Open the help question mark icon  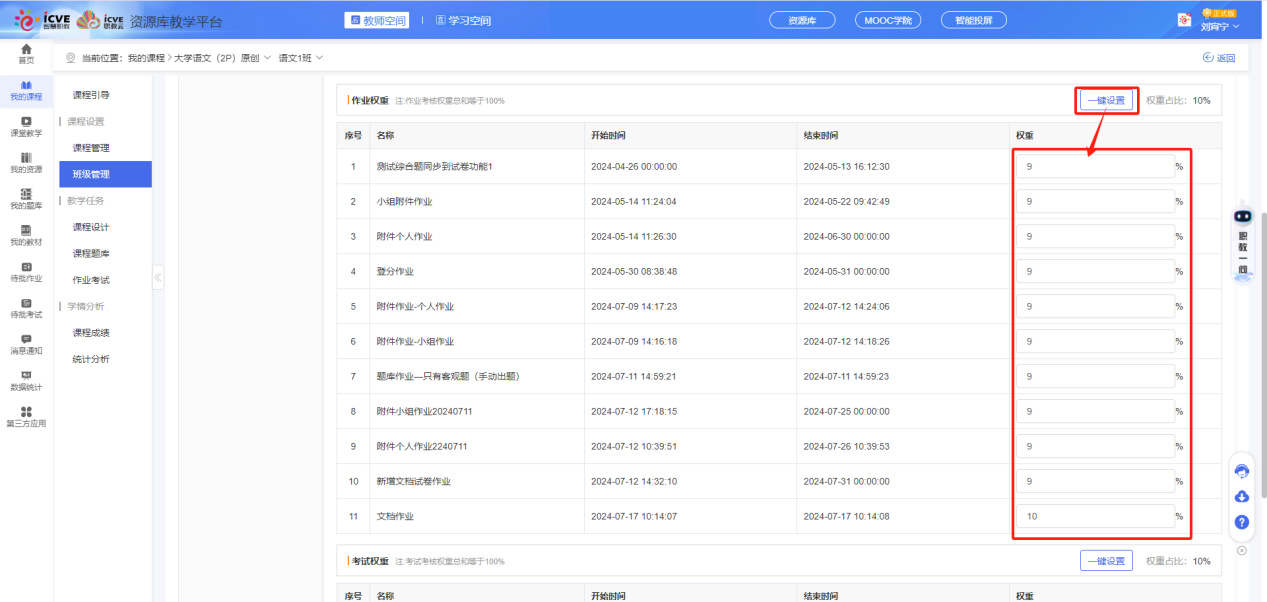(x=1241, y=521)
